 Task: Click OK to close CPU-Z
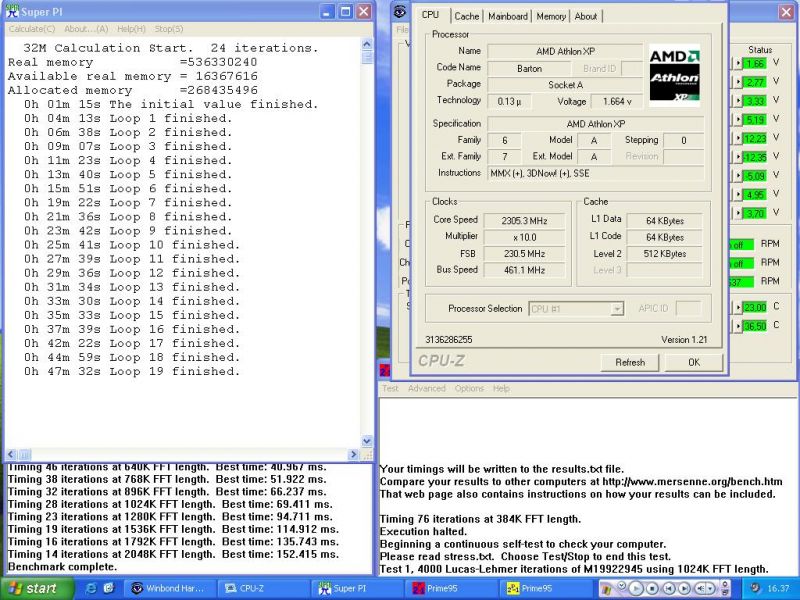tap(694, 362)
